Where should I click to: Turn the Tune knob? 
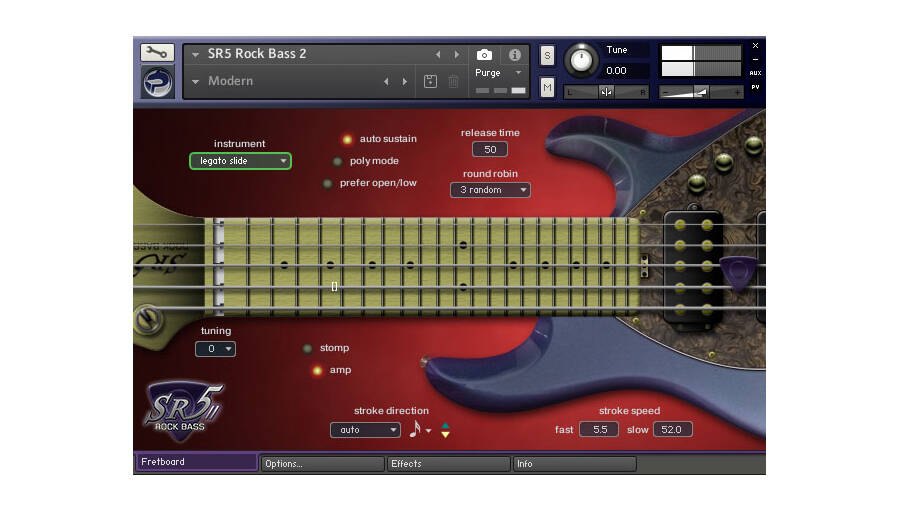(x=581, y=60)
